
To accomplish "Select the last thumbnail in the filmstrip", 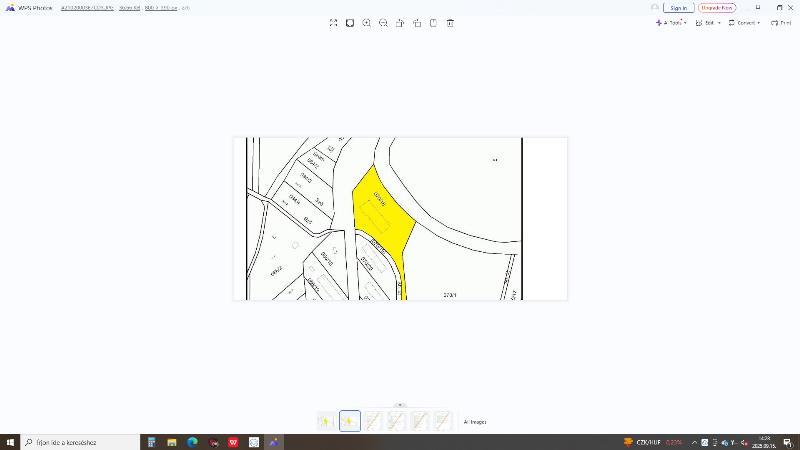I will tap(442, 421).
